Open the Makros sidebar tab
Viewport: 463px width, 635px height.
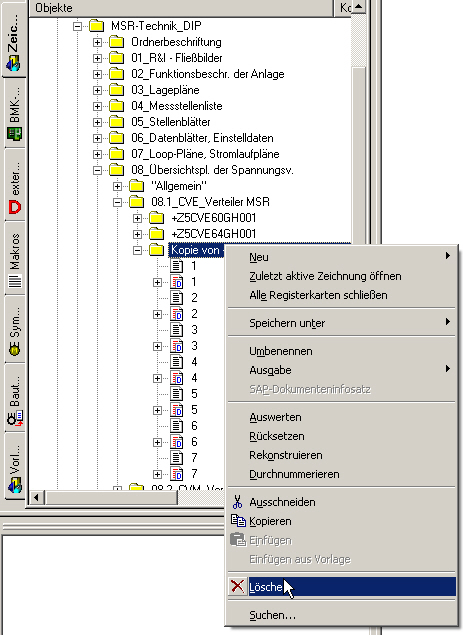click(x=15, y=260)
